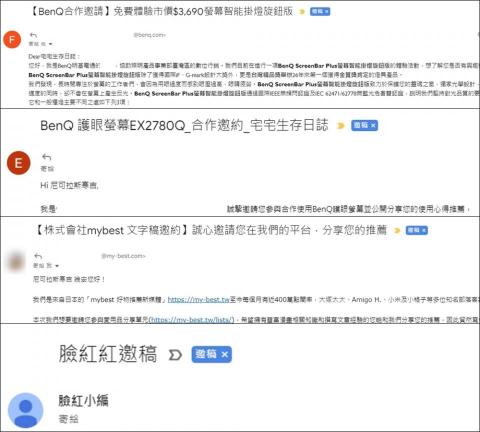
Task: Toggle importance marker on mybest email subject
Action: coord(397,230)
